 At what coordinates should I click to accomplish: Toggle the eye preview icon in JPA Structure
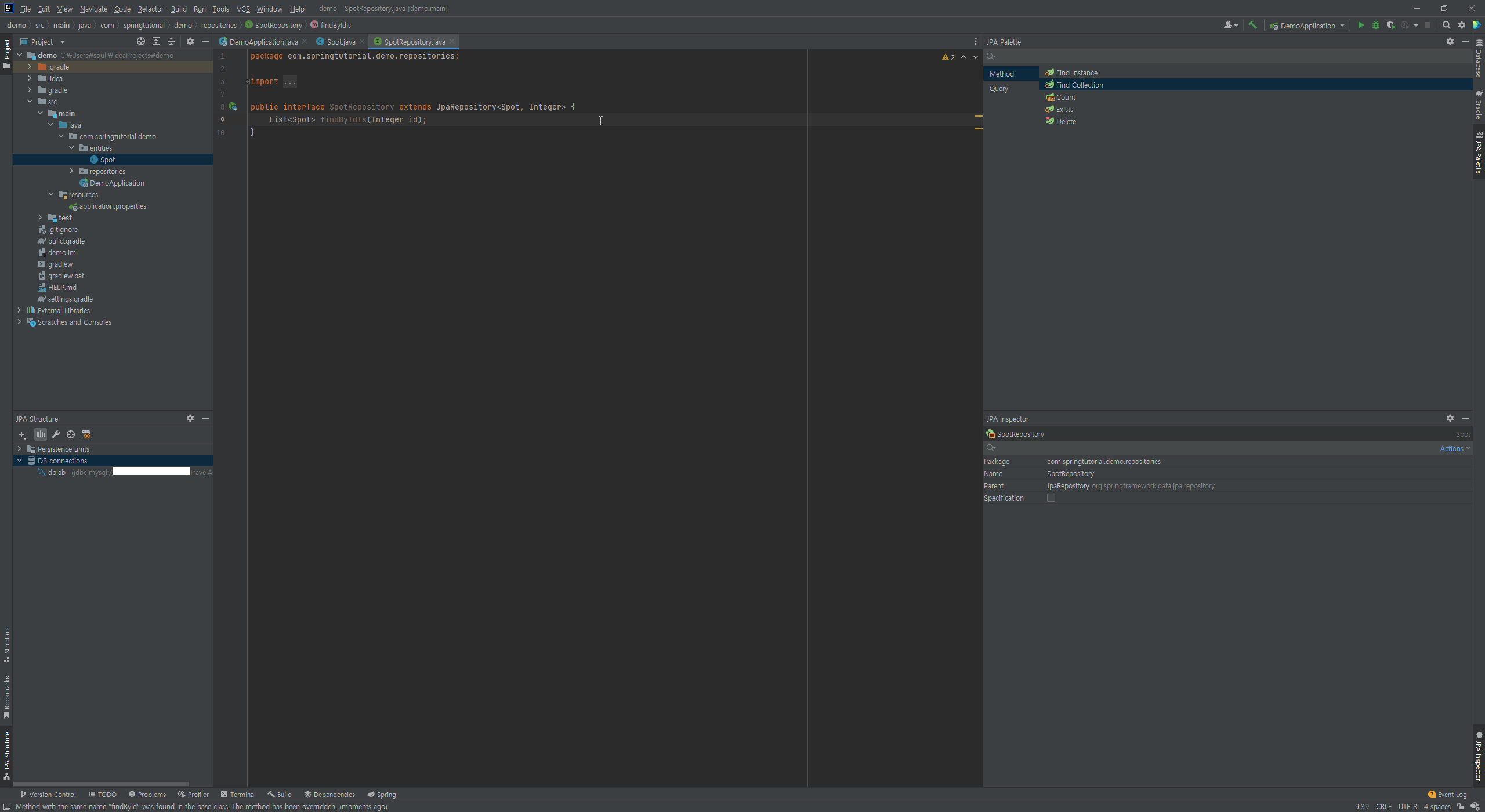(x=86, y=434)
